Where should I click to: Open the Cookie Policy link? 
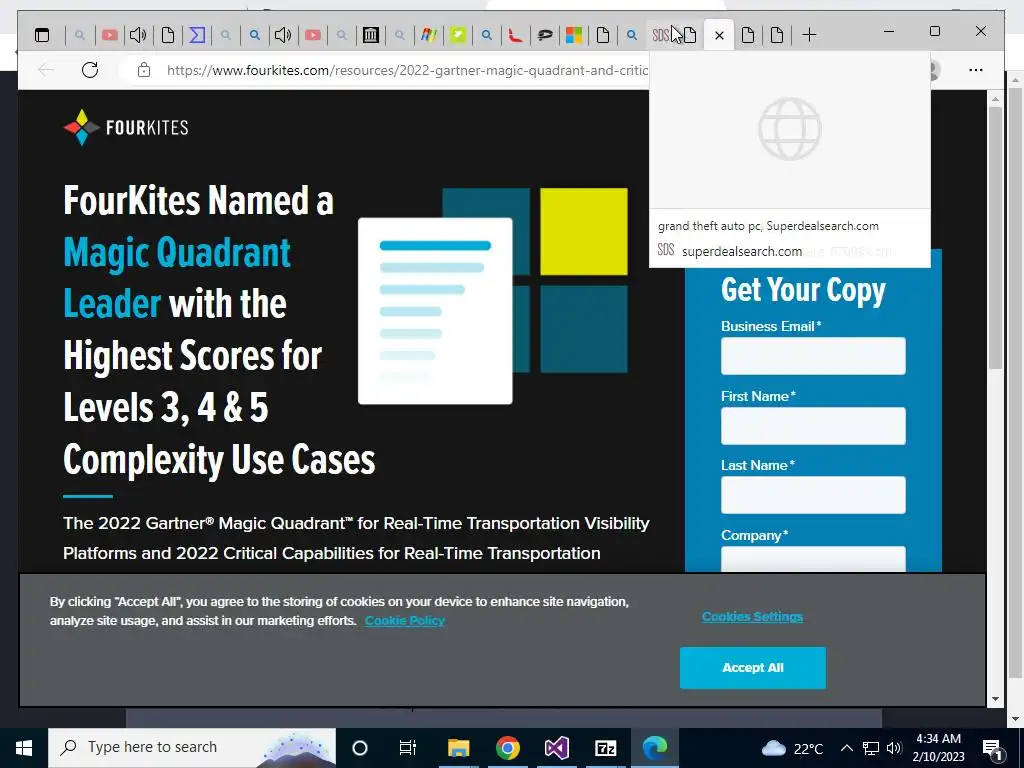click(405, 620)
